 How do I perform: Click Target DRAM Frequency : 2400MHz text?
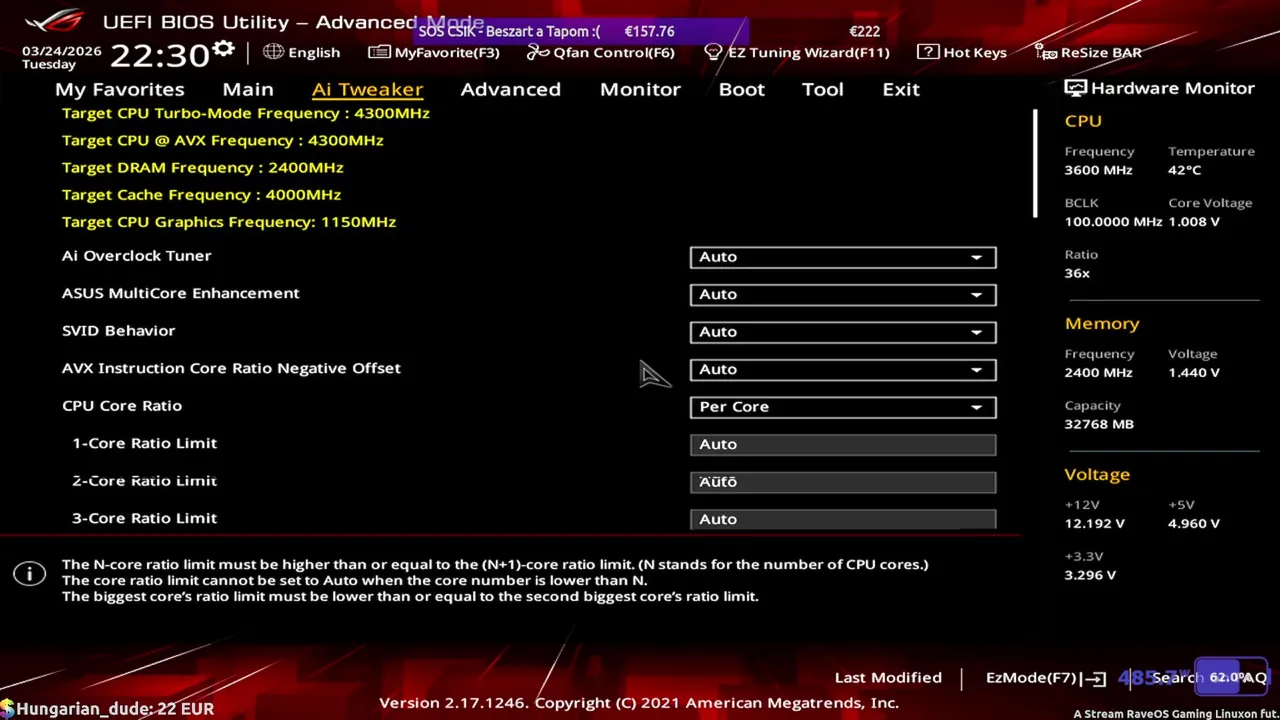click(203, 167)
